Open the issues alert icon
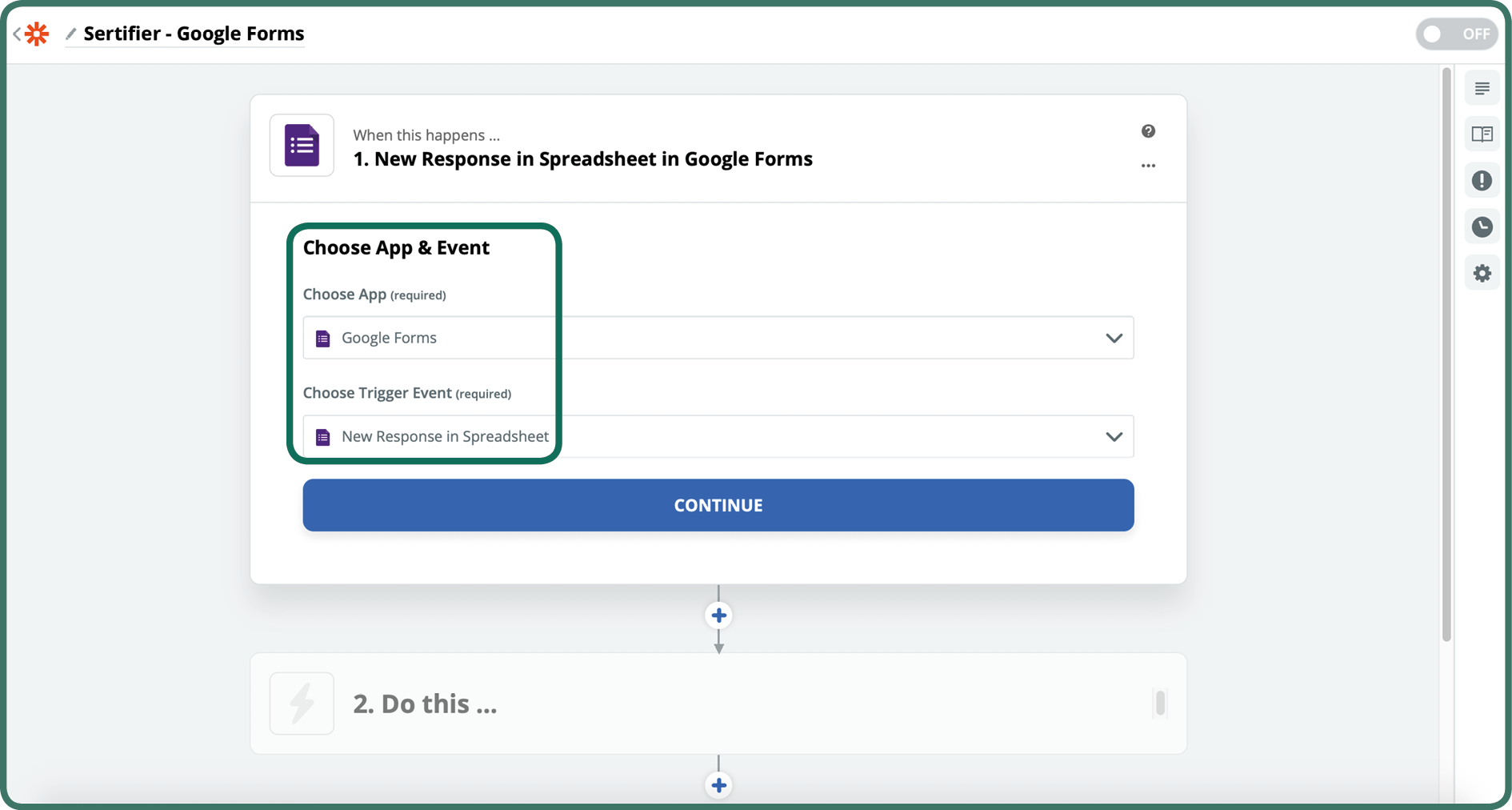This screenshot has width=1512, height=810. (x=1482, y=181)
